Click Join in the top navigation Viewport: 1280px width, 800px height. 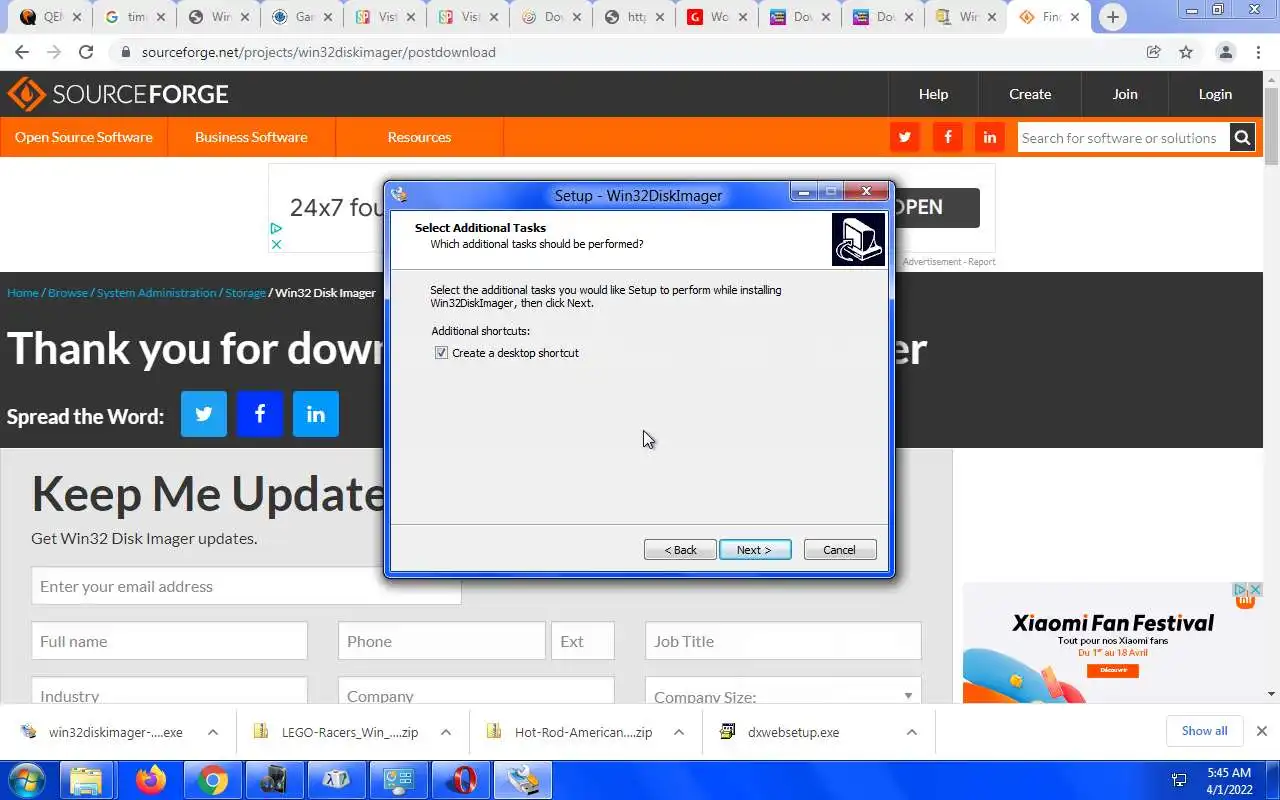pyautogui.click(x=1125, y=94)
